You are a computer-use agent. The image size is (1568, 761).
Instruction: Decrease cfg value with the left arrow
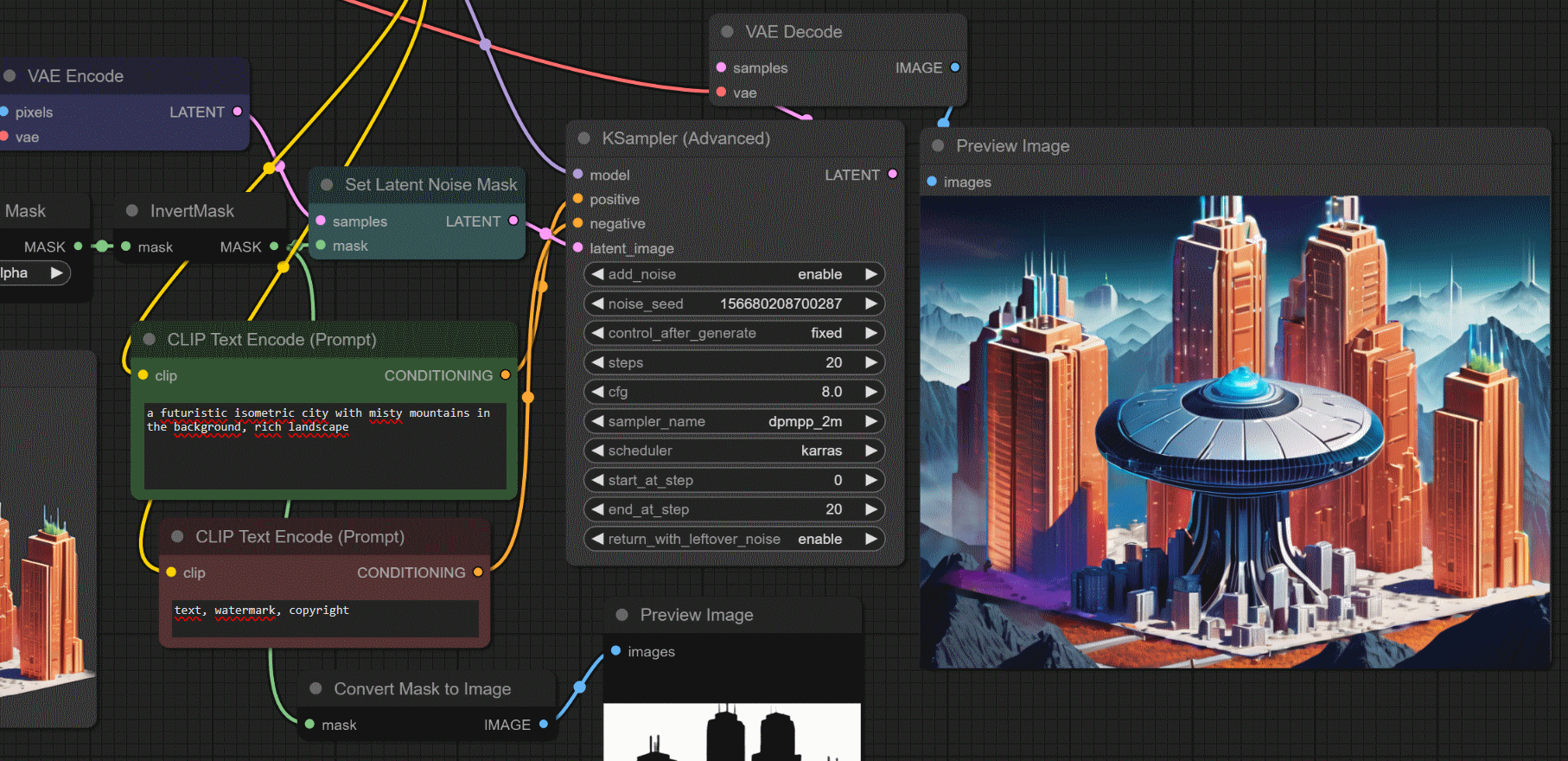pos(597,392)
